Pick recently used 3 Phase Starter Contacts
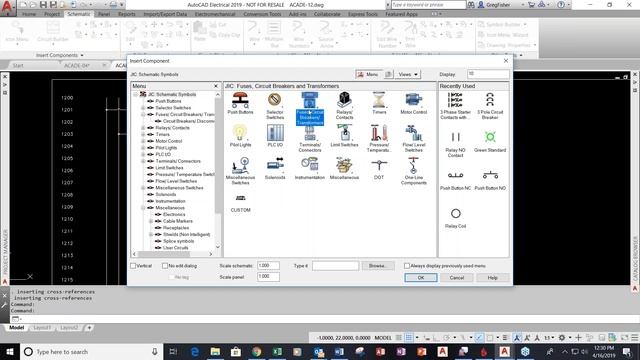 point(455,100)
